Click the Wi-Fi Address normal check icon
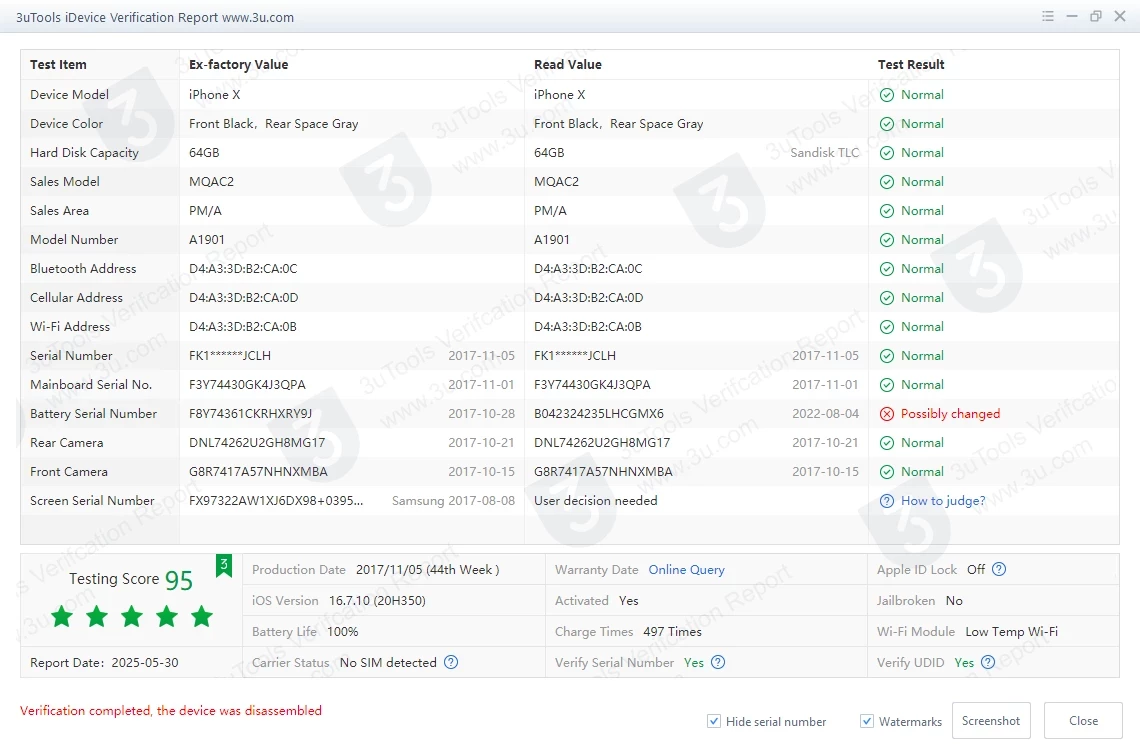Screen dimensions: 1140x756 pos(887,327)
